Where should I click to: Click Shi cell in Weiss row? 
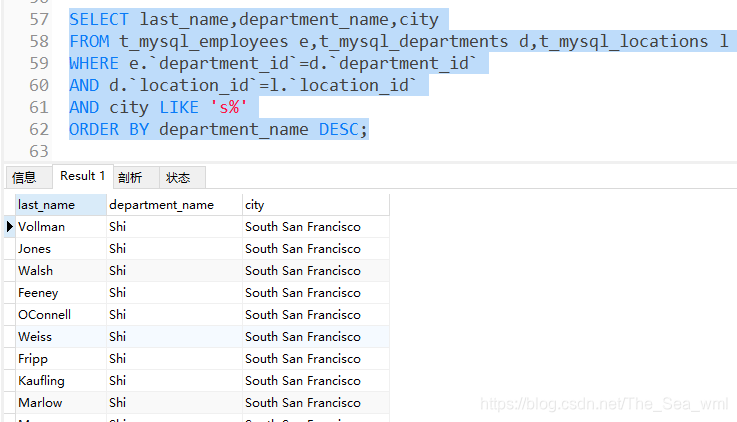tap(174, 337)
